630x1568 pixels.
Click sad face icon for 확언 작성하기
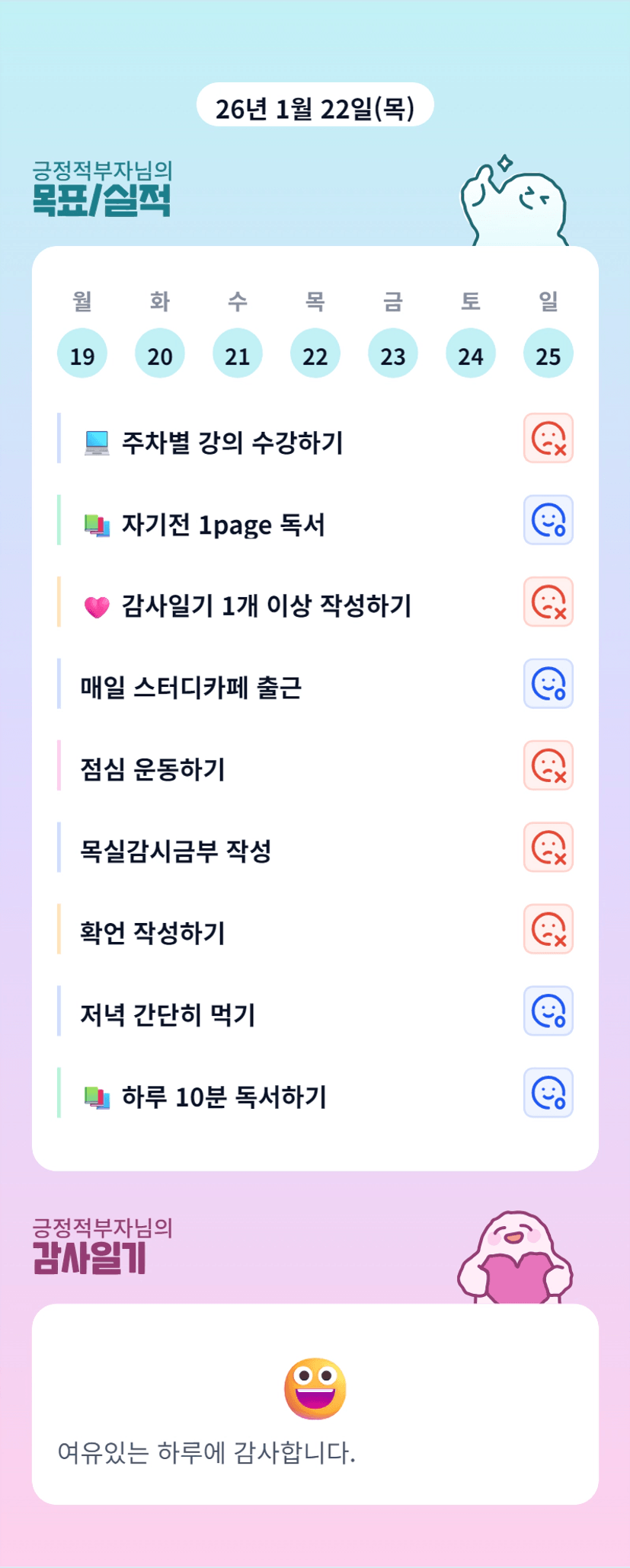[x=548, y=929]
